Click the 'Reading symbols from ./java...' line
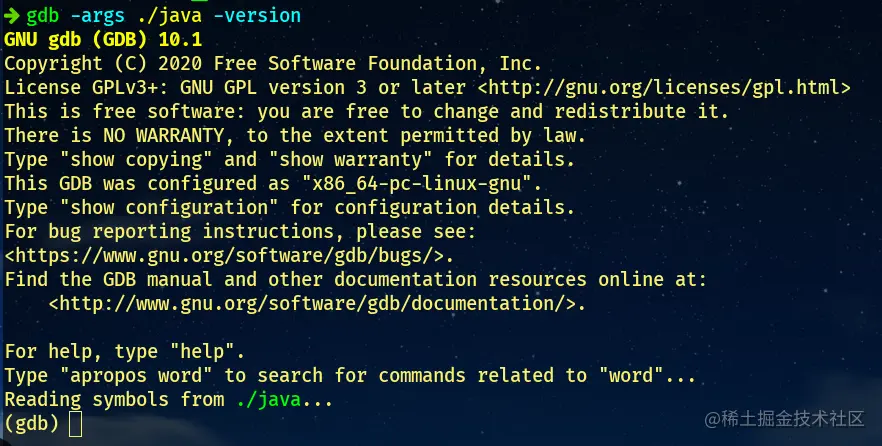The width and height of the screenshot is (882, 446). [169, 400]
